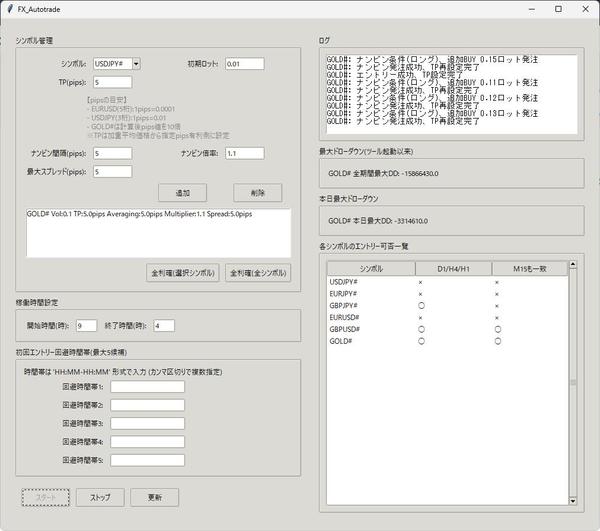Click the 終了時間(時) input field
This screenshot has height=531, width=600.
coord(164,326)
